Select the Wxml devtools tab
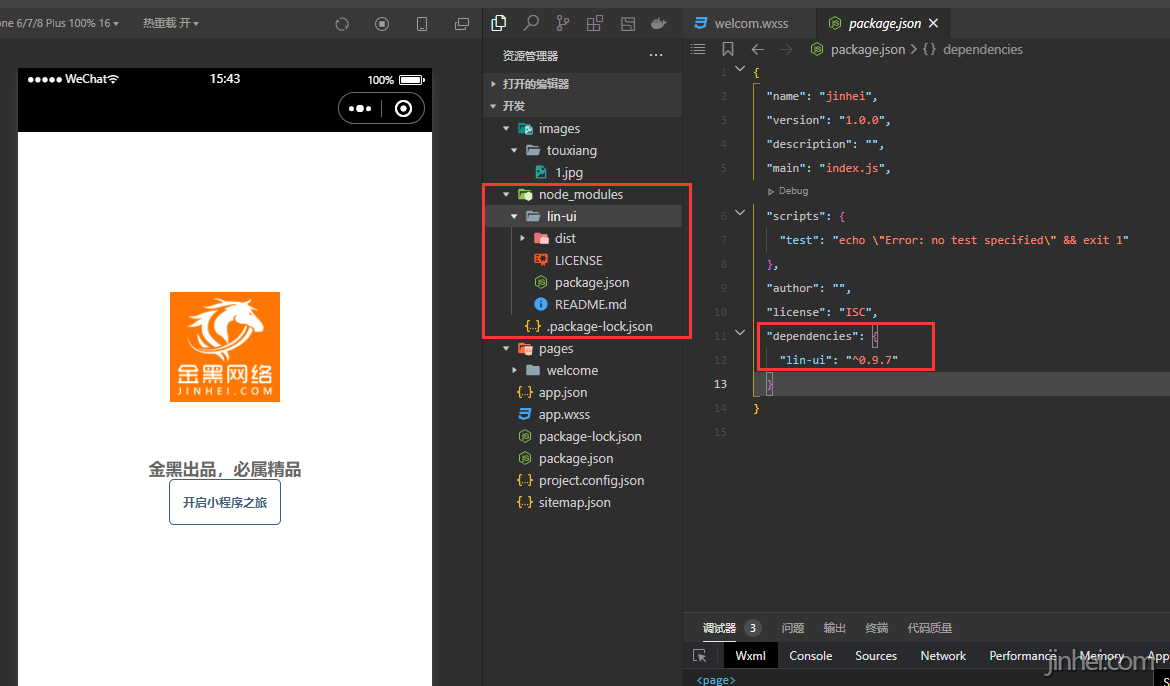Viewport: 1170px width, 686px height. point(751,655)
